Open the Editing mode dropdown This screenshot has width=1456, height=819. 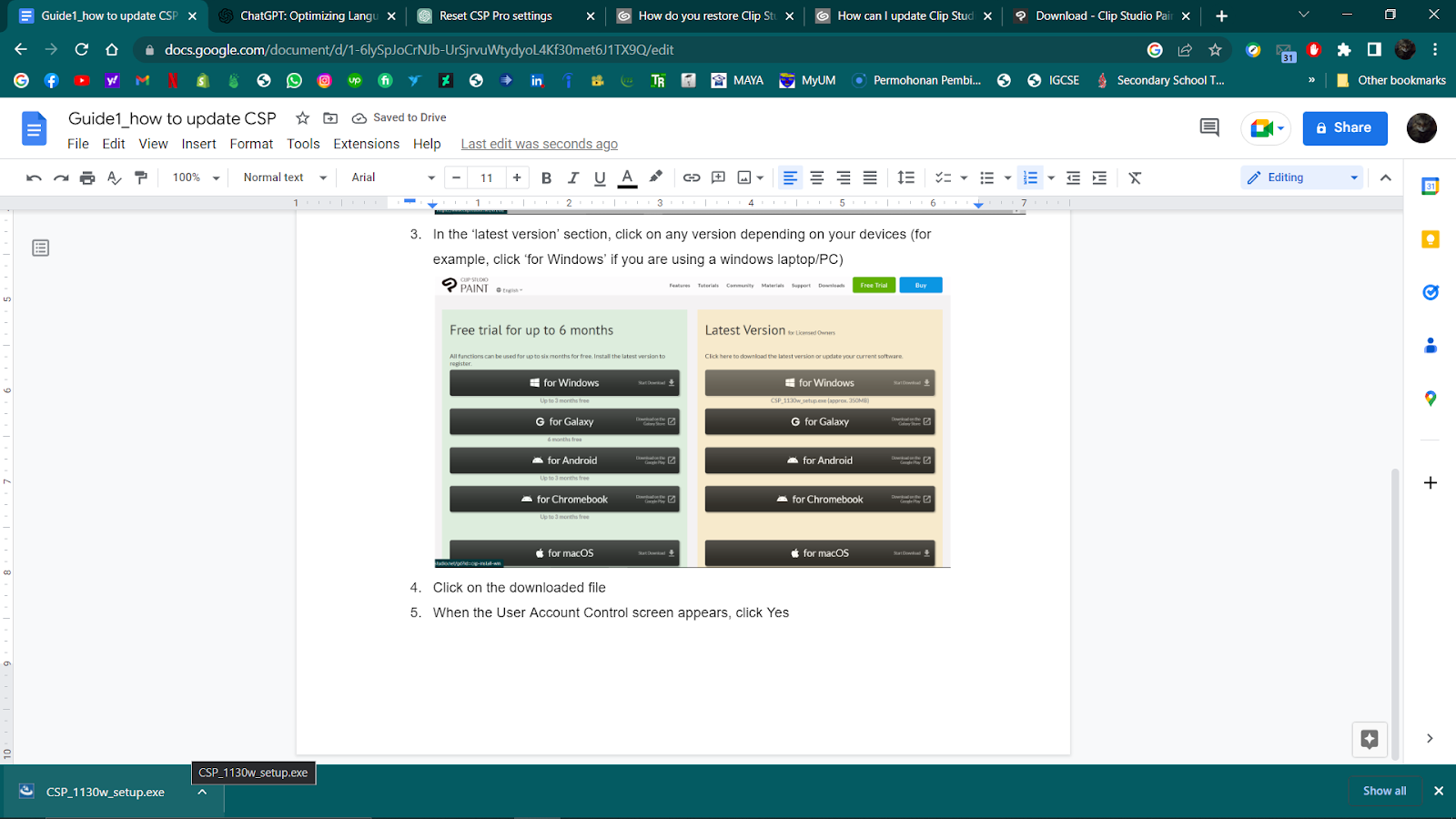[1304, 177]
